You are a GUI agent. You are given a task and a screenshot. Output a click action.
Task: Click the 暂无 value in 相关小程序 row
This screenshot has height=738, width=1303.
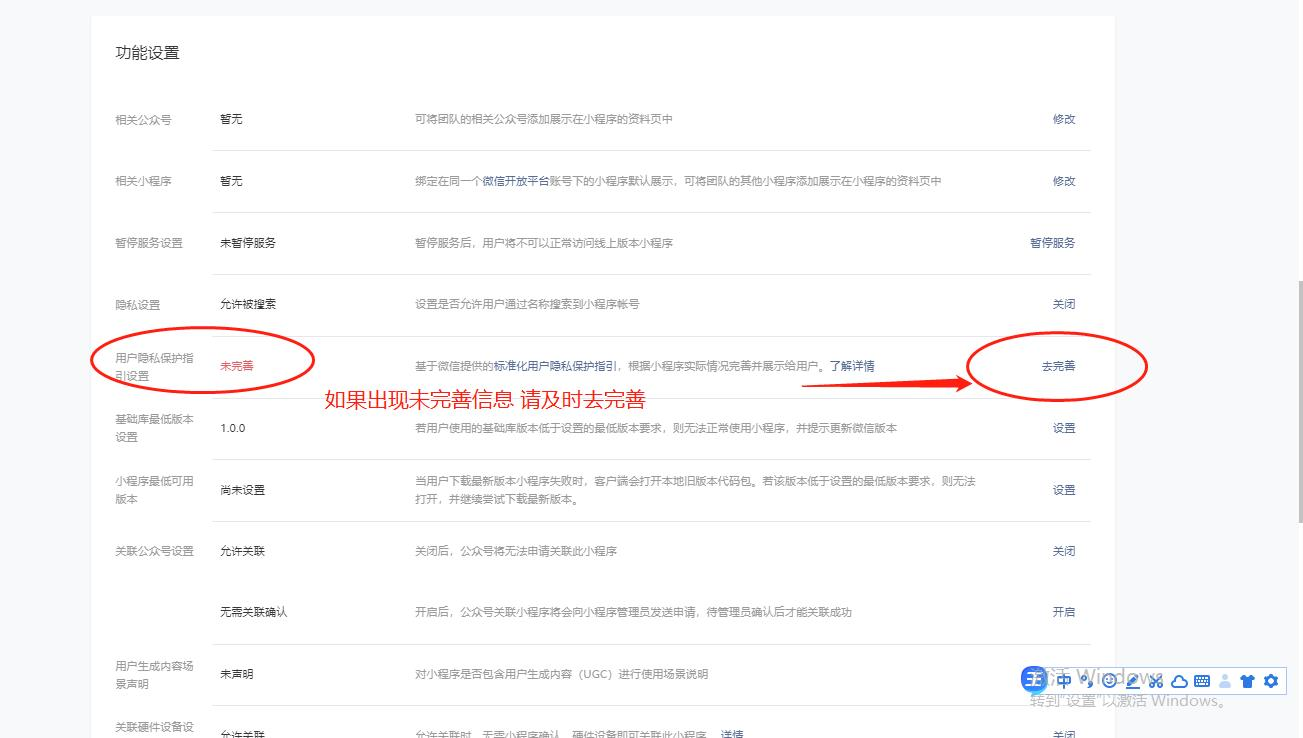[x=231, y=181]
